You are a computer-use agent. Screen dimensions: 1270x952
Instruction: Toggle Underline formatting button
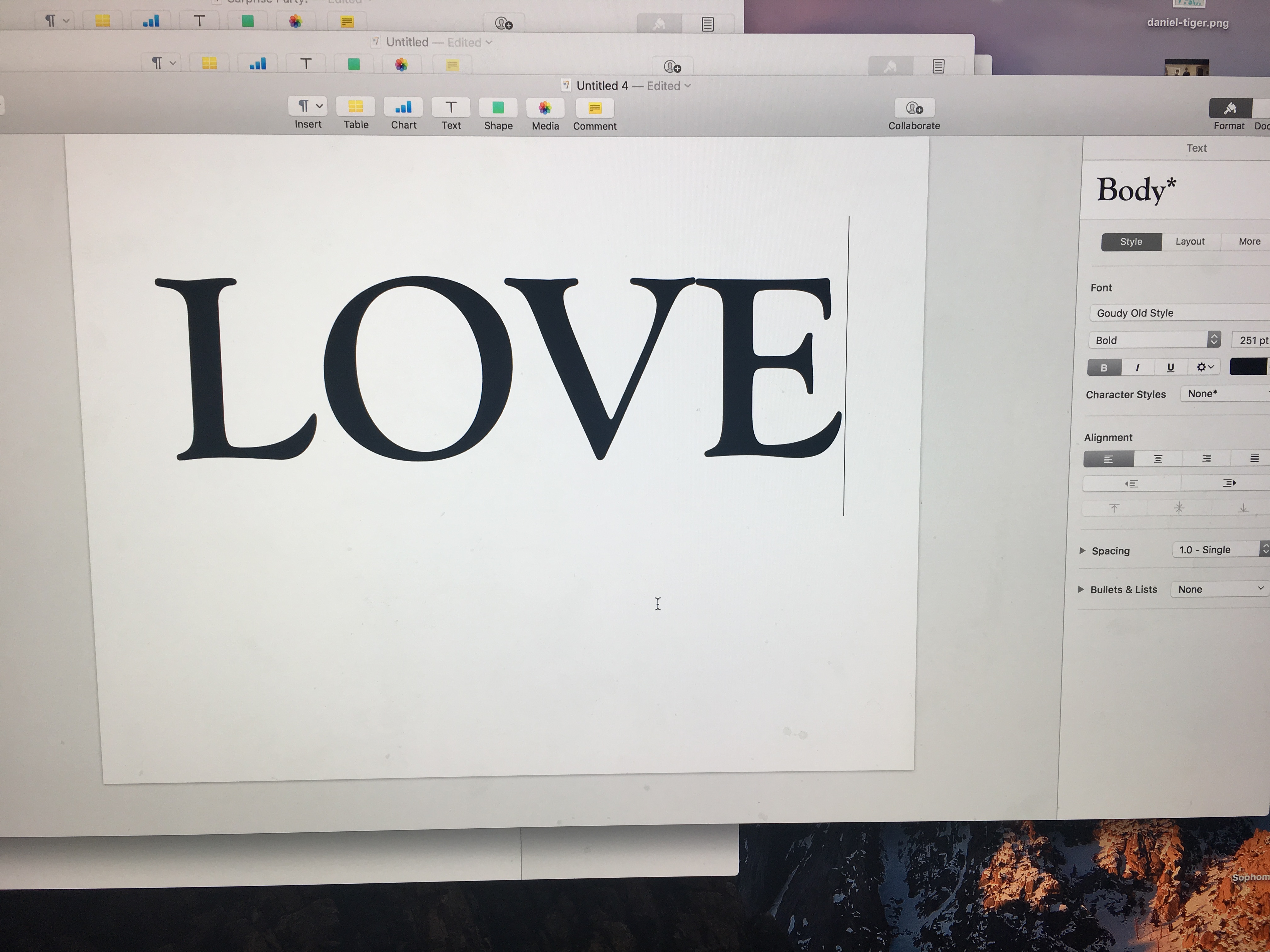1170,368
